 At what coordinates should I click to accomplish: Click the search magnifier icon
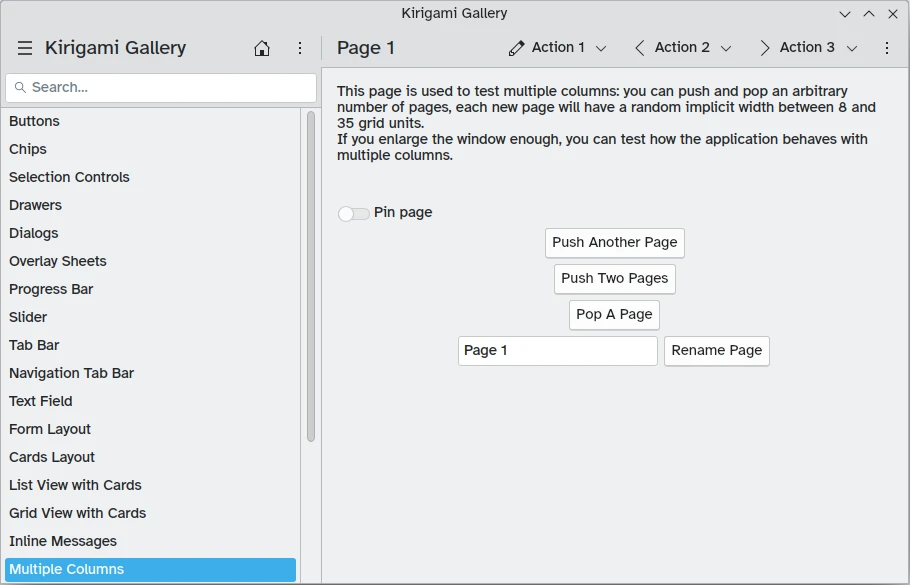(x=20, y=87)
